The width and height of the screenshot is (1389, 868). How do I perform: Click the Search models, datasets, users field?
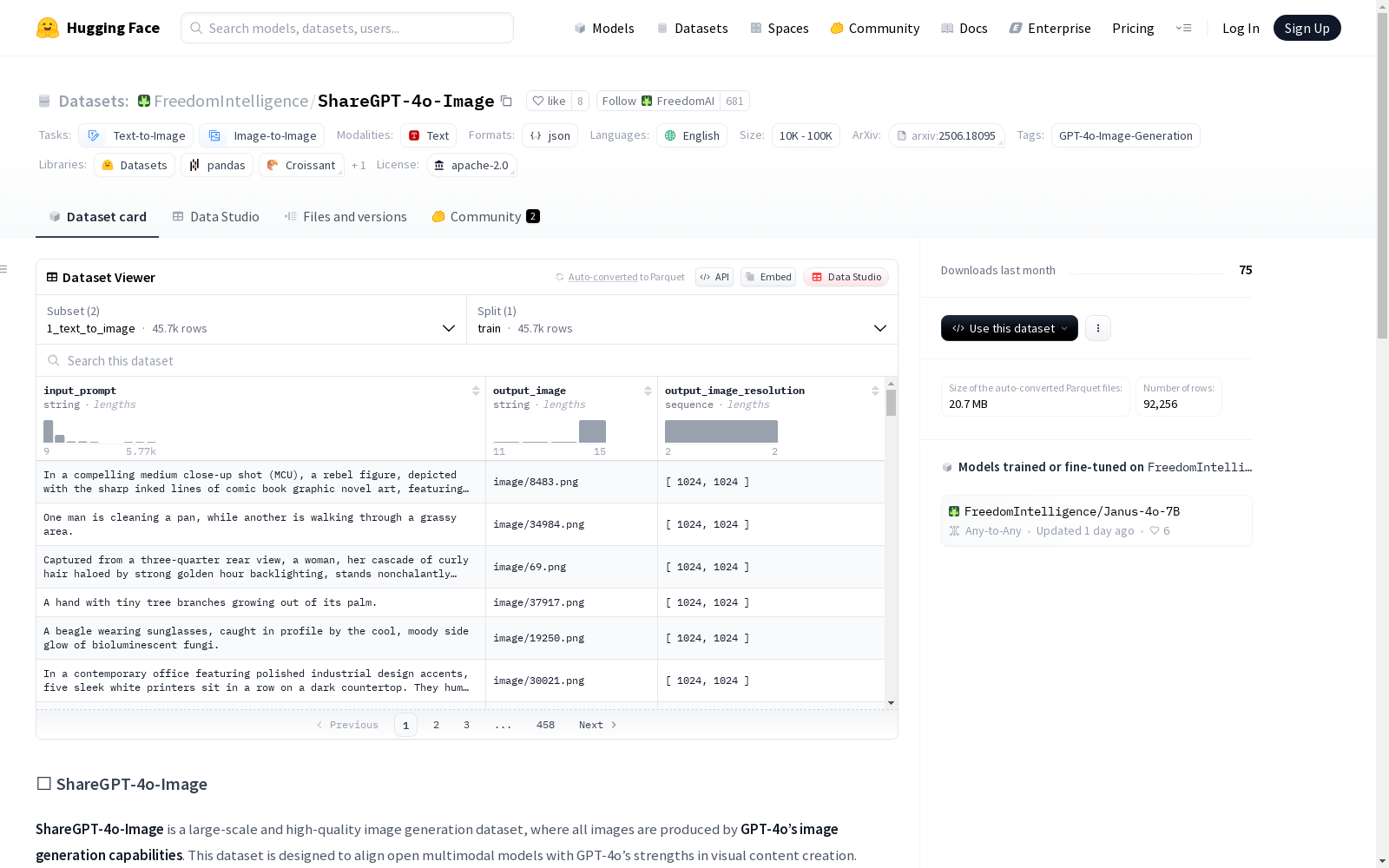click(347, 28)
